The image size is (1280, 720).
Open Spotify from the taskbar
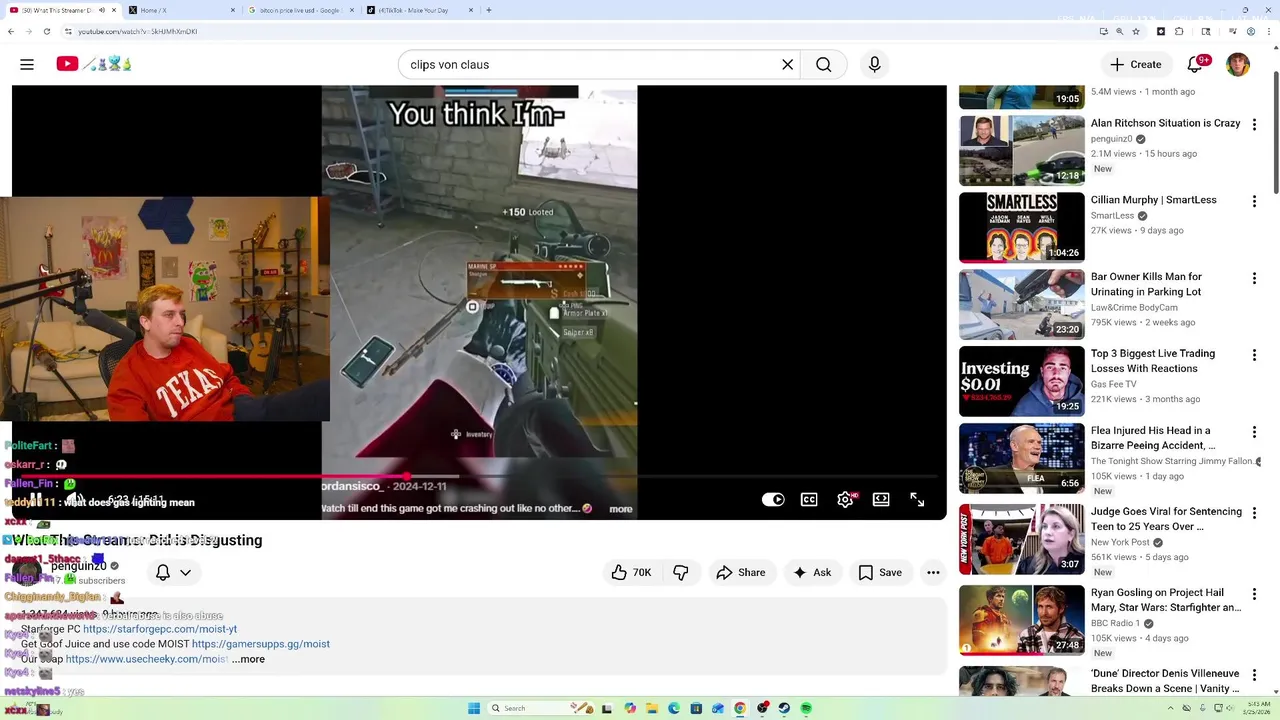coord(806,708)
